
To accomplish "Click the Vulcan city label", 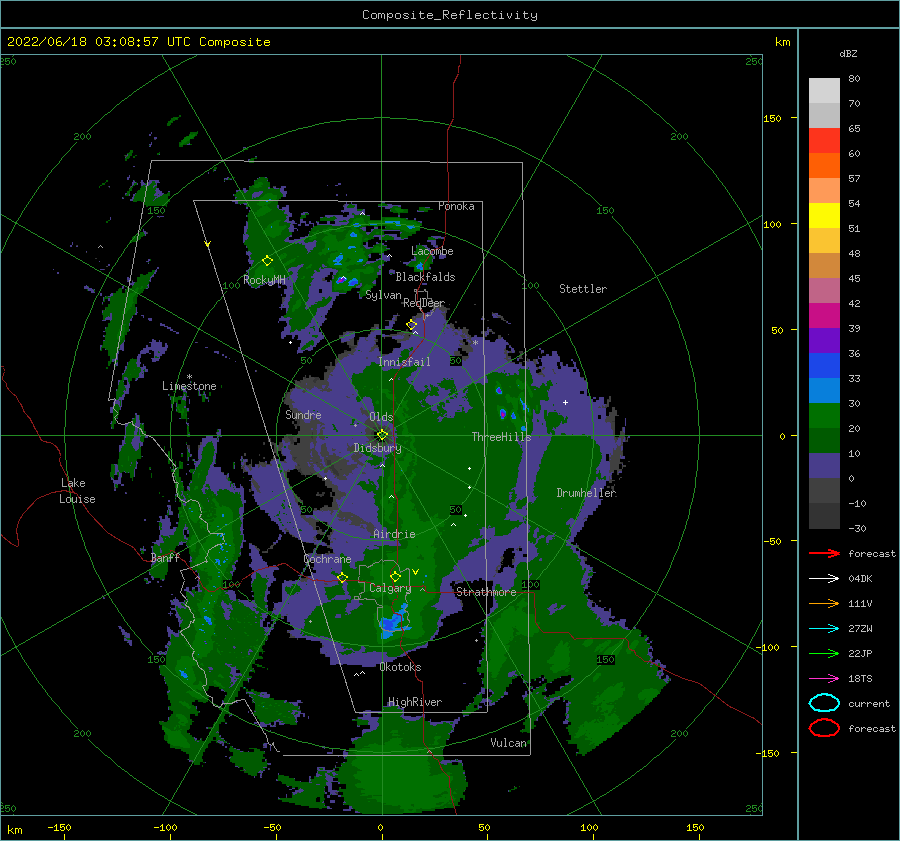I will pyautogui.click(x=508, y=743).
